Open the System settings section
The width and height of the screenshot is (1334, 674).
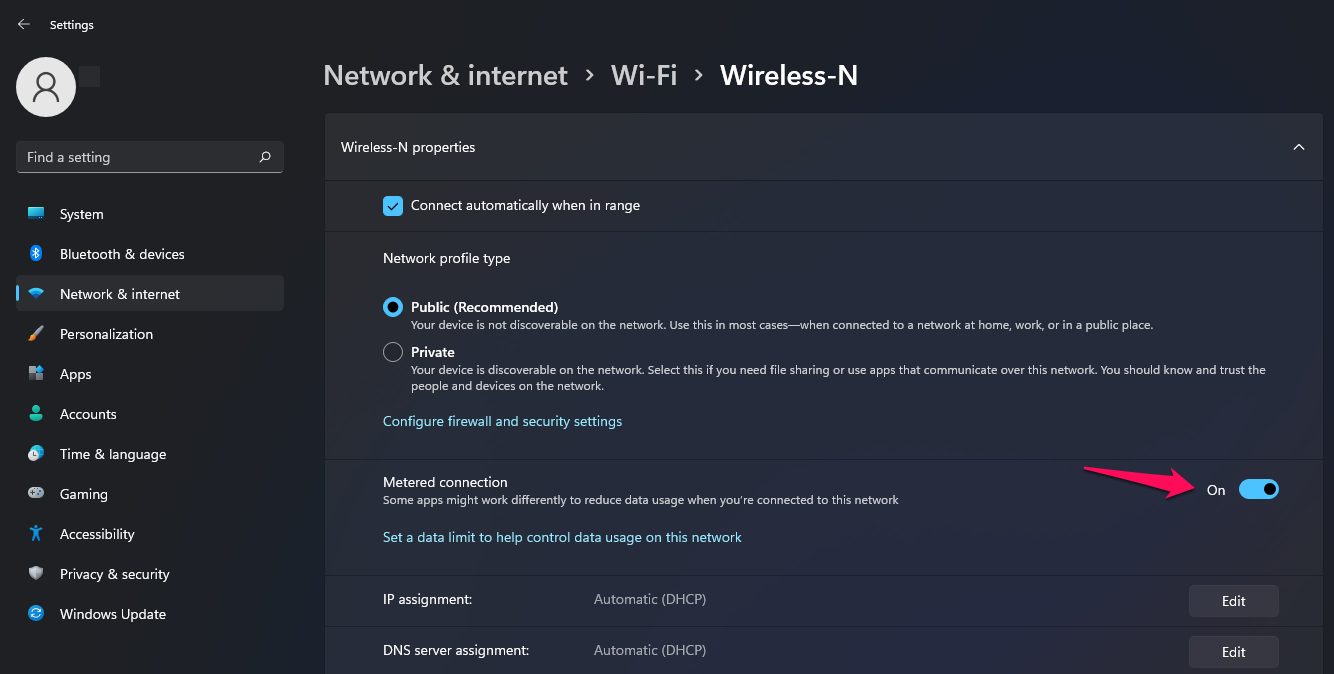tap(80, 213)
